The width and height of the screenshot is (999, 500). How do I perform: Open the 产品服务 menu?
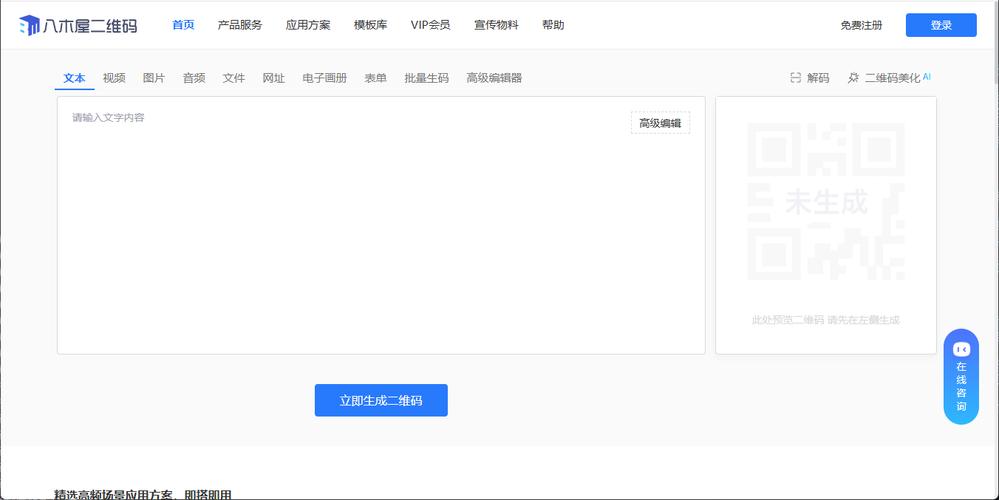(x=240, y=25)
